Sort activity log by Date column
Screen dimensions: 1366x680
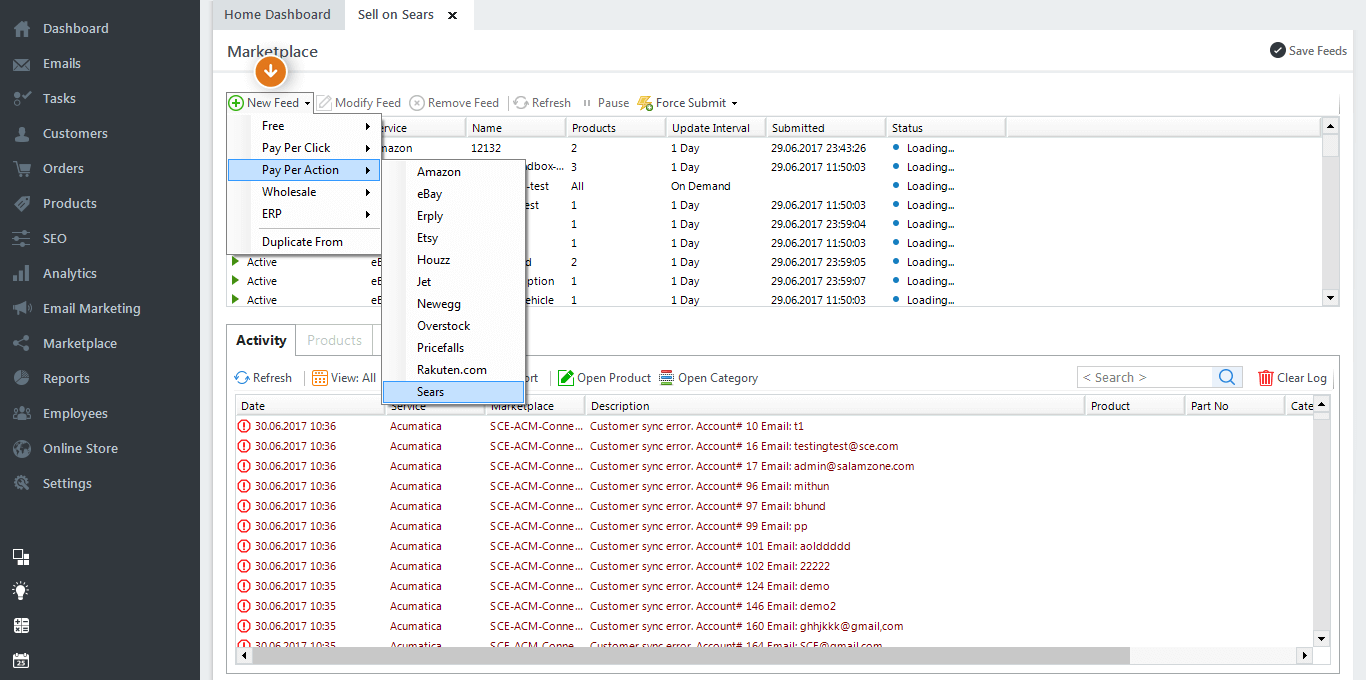(x=310, y=406)
